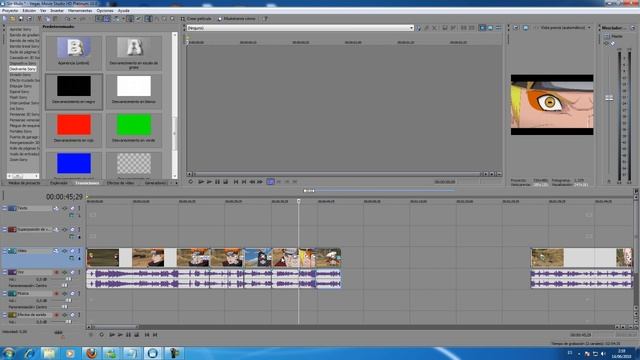Image resolution: width=640 pixels, height=360 pixels.
Task: Open the Proyecto menu
Action: [x=10, y=11]
